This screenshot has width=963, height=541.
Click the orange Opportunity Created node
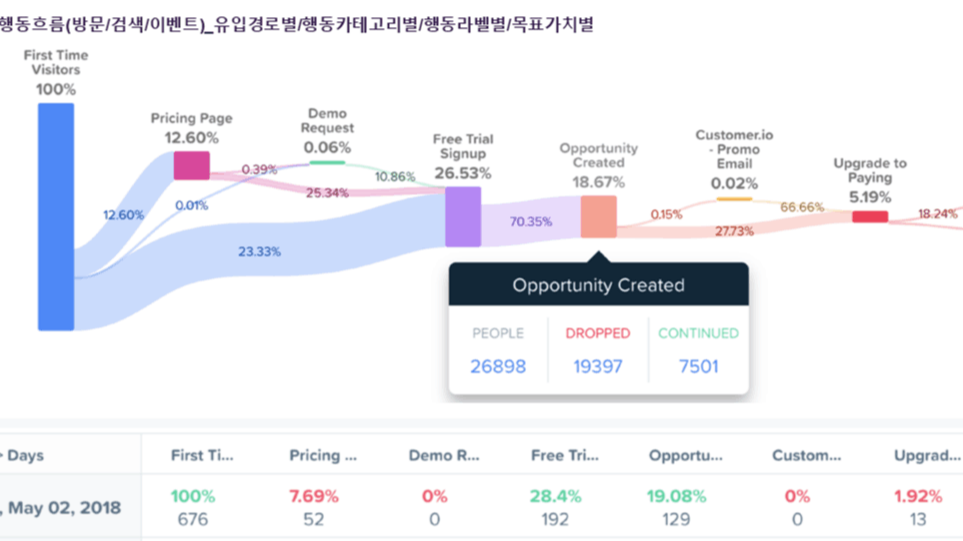tap(598, 216)
